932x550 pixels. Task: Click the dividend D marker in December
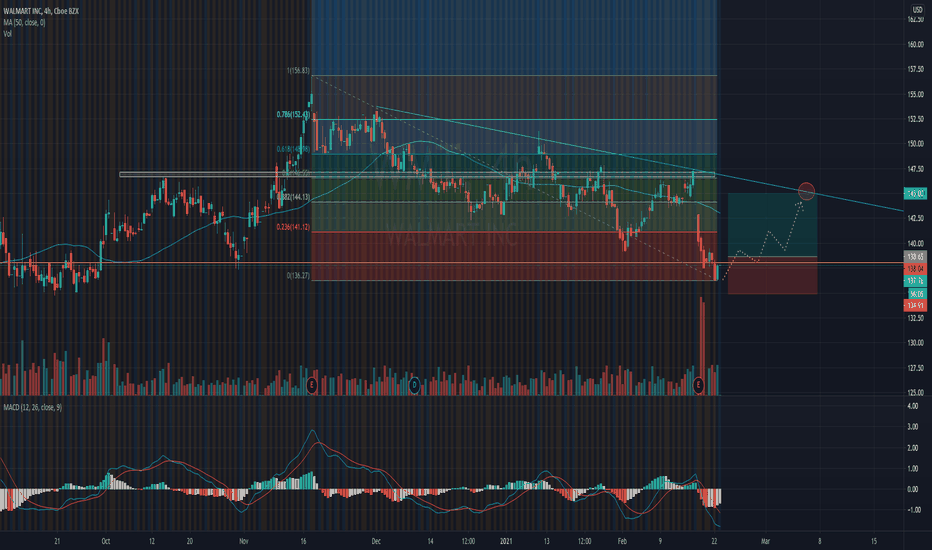(x=414, y=385)
